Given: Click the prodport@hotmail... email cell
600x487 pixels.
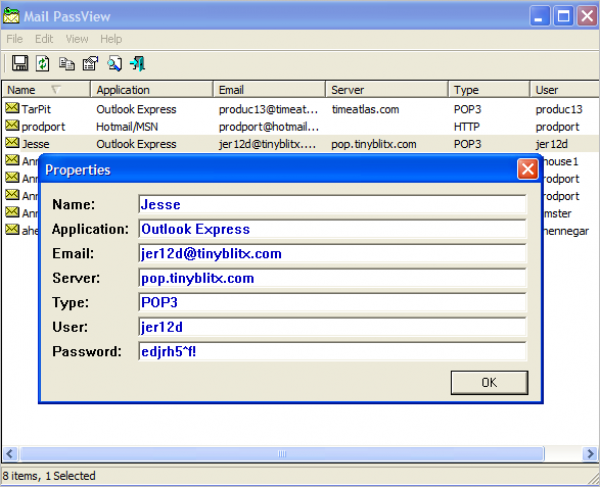Looking at the screenshot, I should coord(269,127).
